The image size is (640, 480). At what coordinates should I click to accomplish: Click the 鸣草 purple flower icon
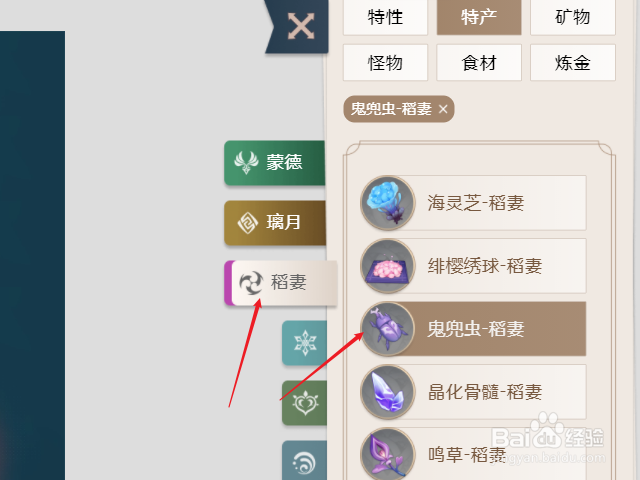tap(388, 454)
